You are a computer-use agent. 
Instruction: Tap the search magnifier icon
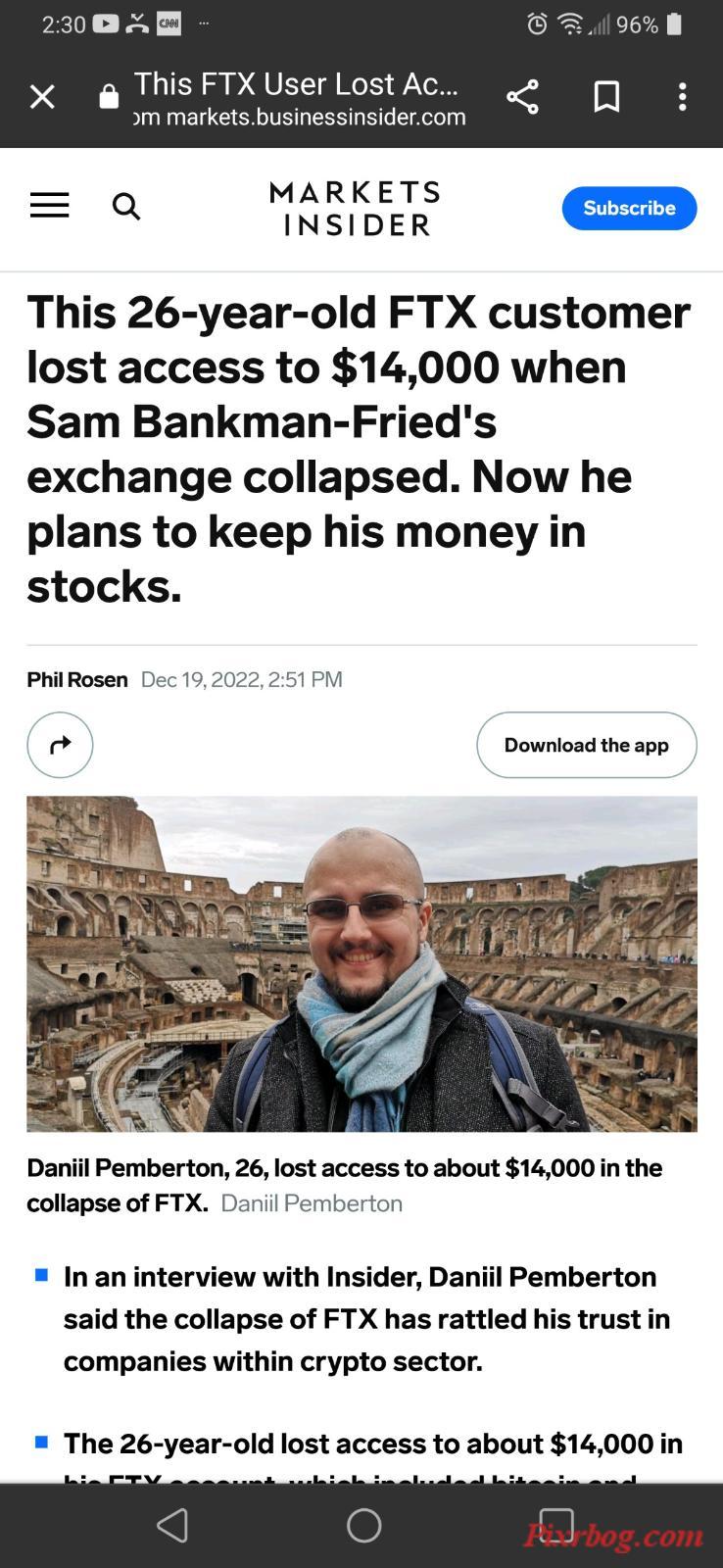click(x=126, y=207)
